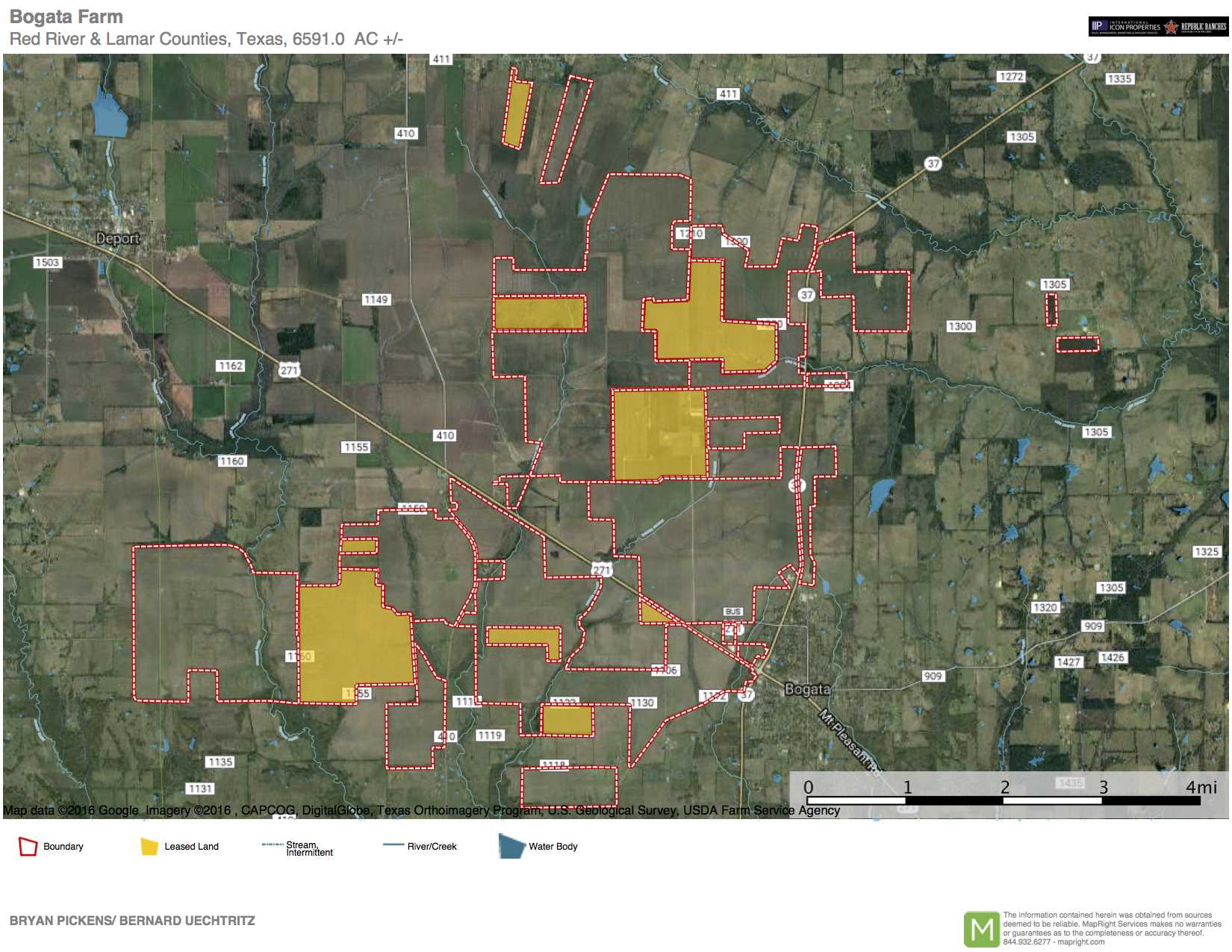Click the Deport town label

[x=117, y=238]
